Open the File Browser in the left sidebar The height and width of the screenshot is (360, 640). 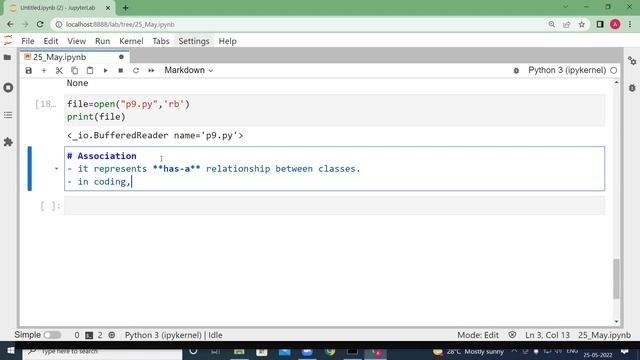[x=8, y=58]
